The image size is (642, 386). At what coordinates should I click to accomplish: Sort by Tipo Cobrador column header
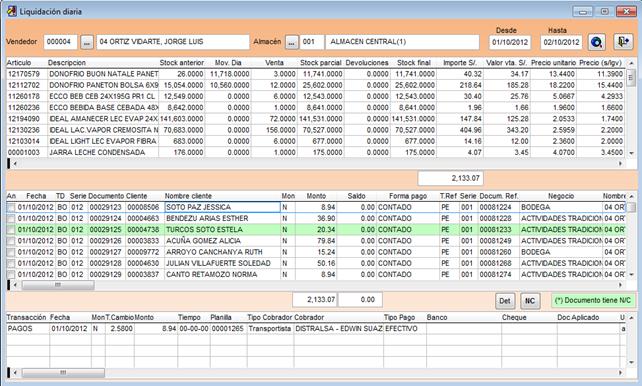pyautogui.click(x=269, y=317)
